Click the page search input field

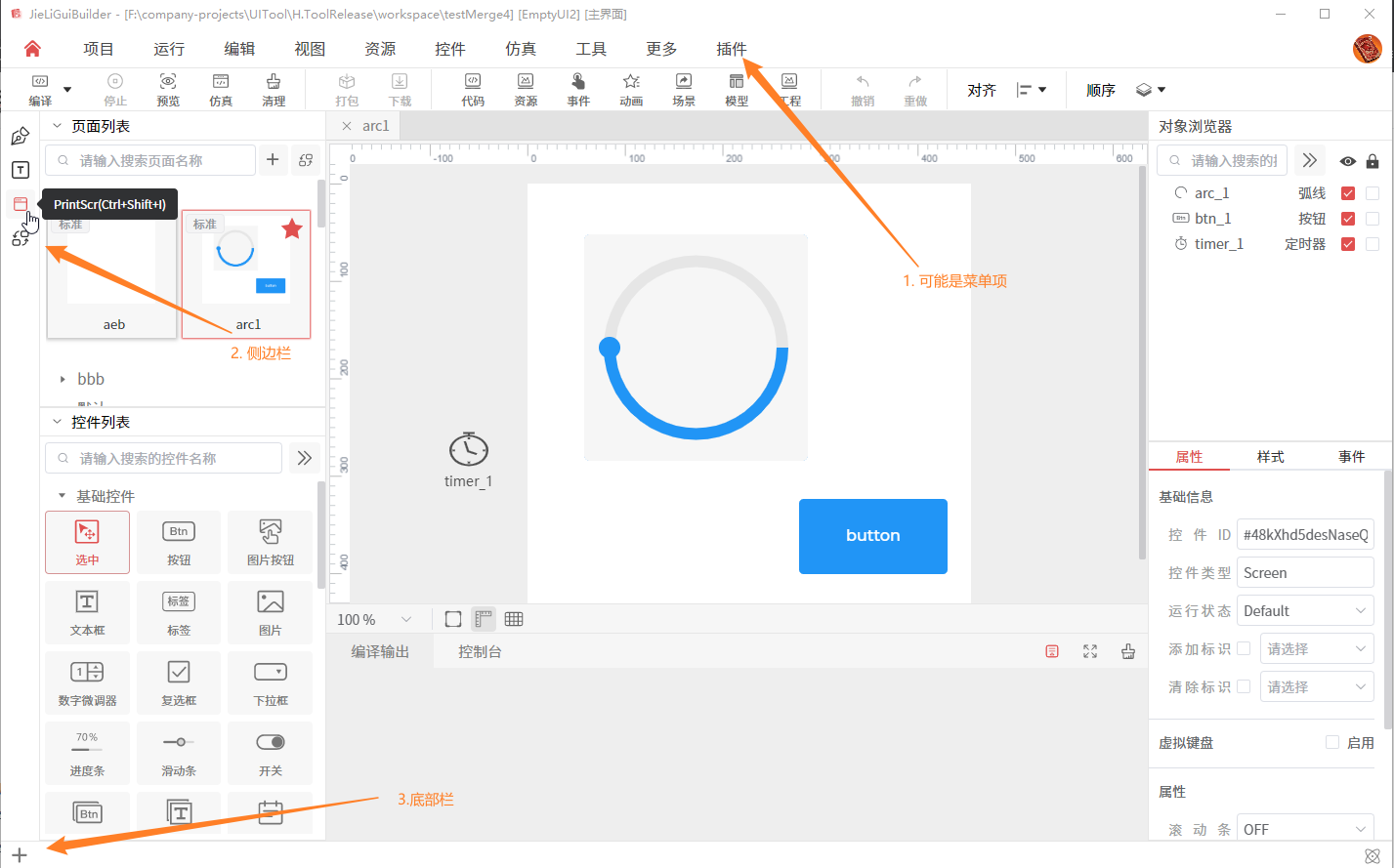151,160
